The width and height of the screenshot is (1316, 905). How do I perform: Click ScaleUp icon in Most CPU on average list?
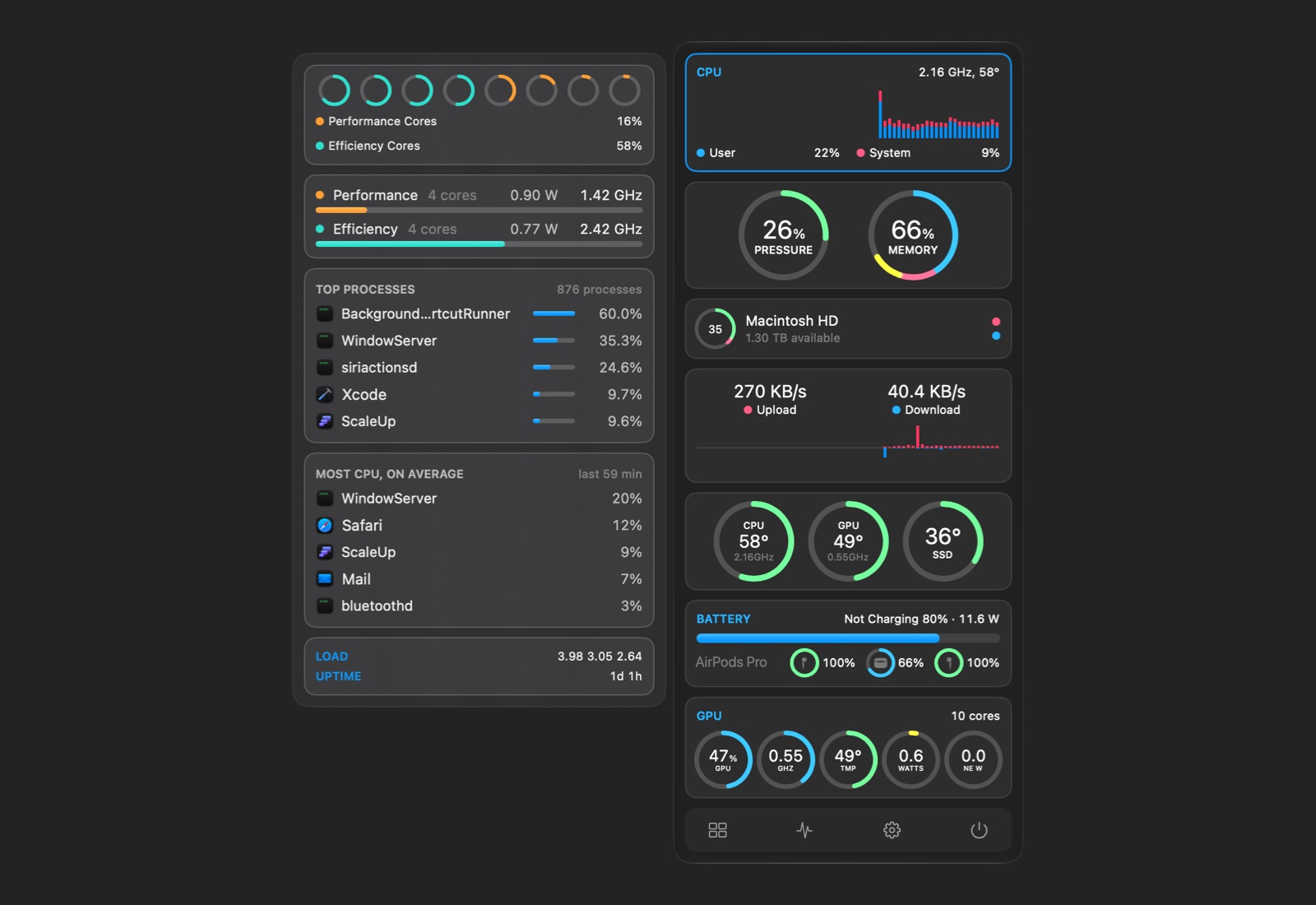pos(325,552)
